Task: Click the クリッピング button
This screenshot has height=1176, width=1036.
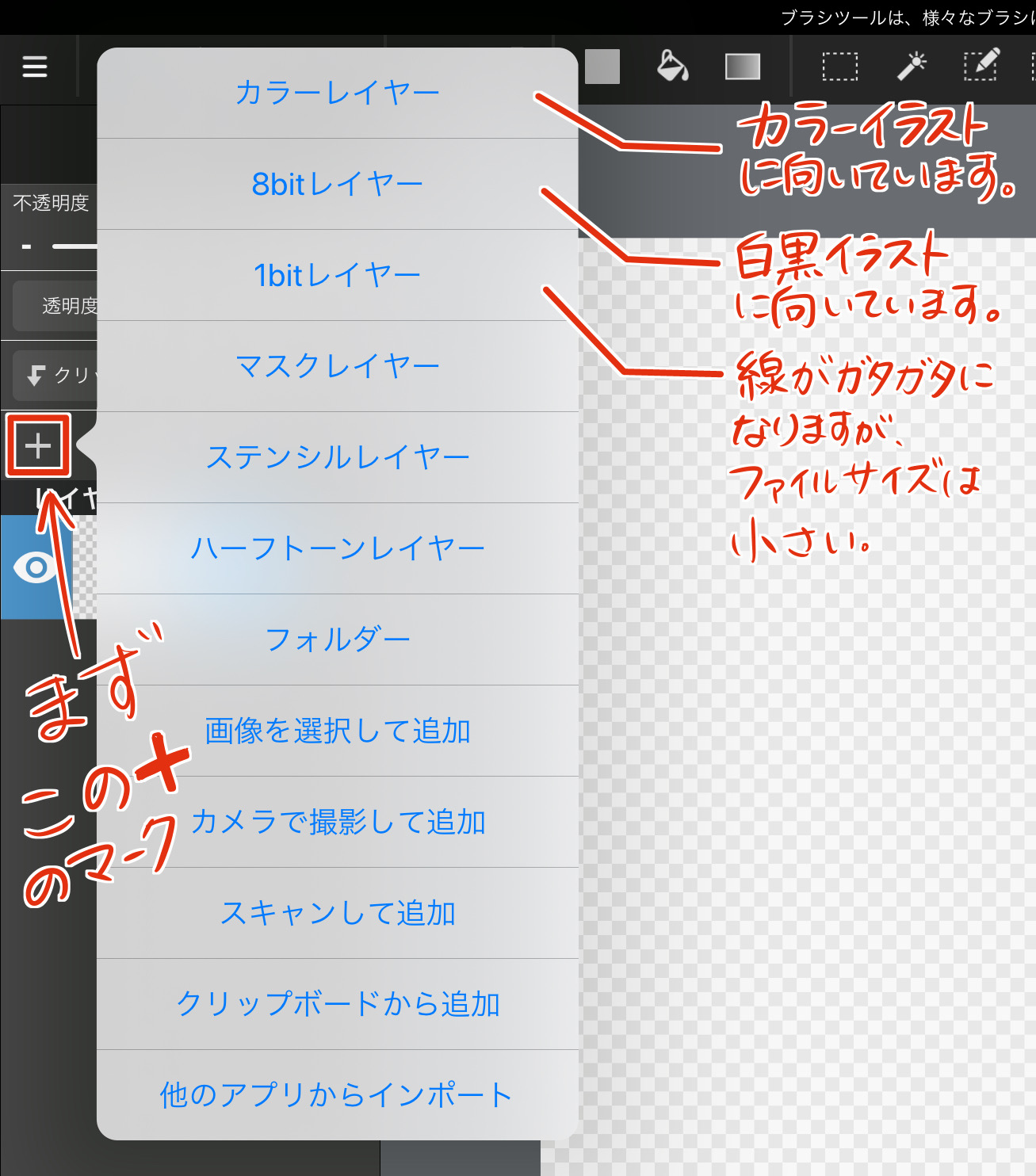Action: coord(55,375)
